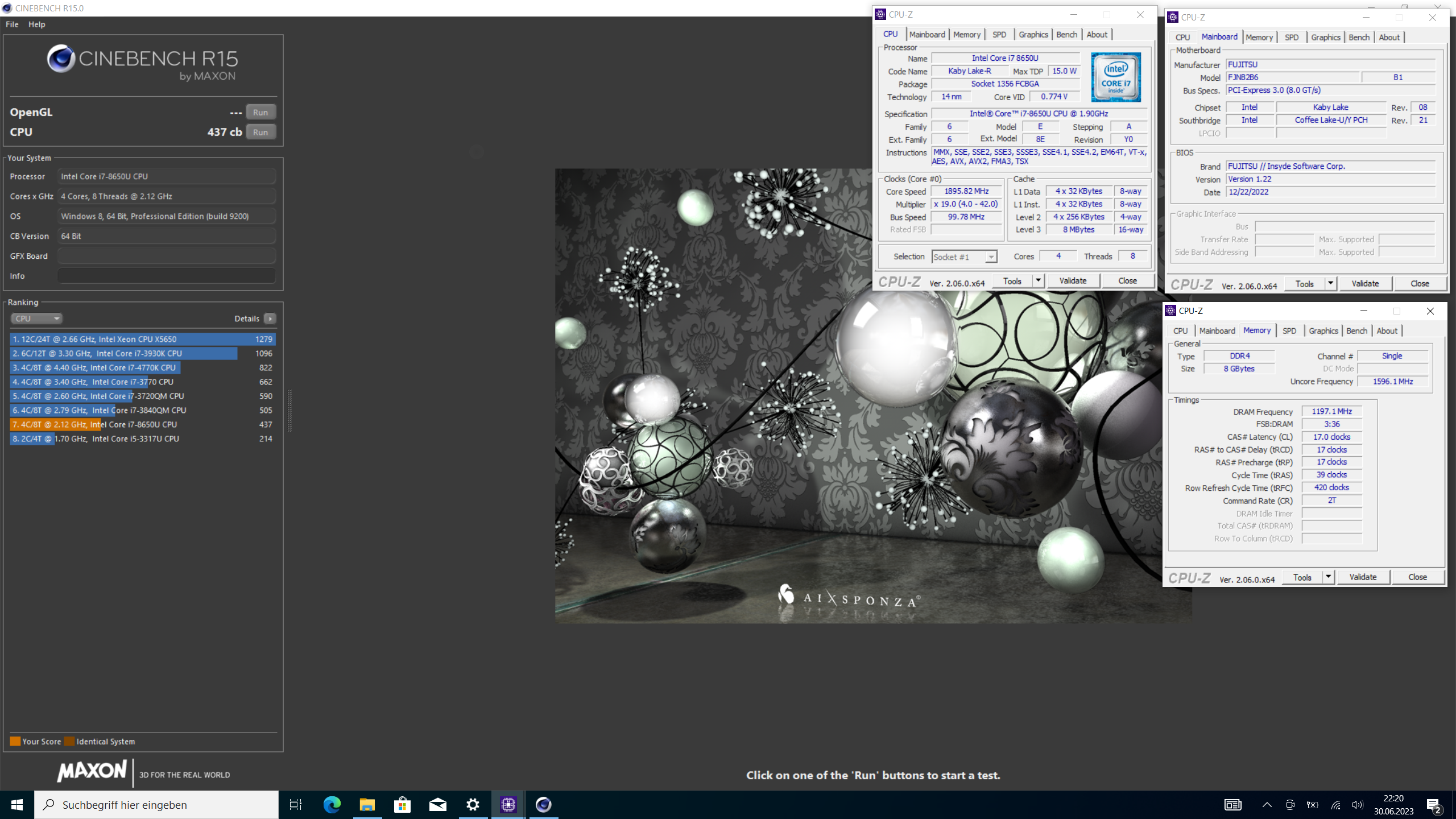This screenshot has height=819, width=1456.
Task: Click Validate in first CPU-Z window
Action: (x=1073, y=280)
